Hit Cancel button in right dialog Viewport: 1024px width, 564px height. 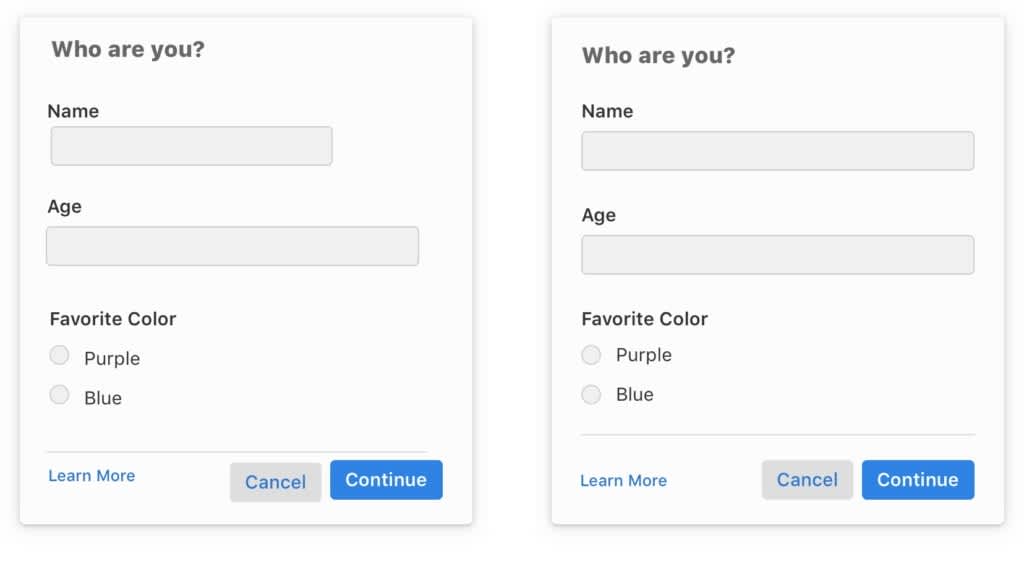(807, 480)
